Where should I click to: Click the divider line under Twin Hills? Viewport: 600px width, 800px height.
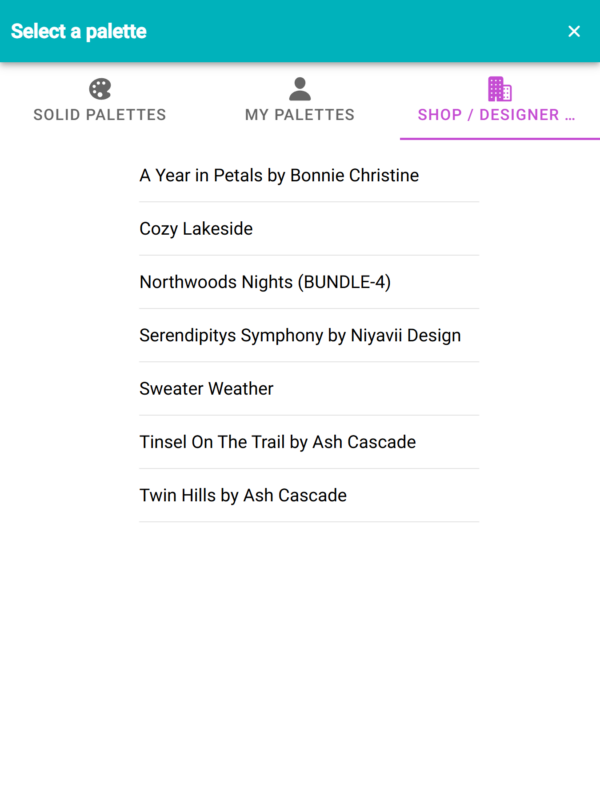pos(309,522)
